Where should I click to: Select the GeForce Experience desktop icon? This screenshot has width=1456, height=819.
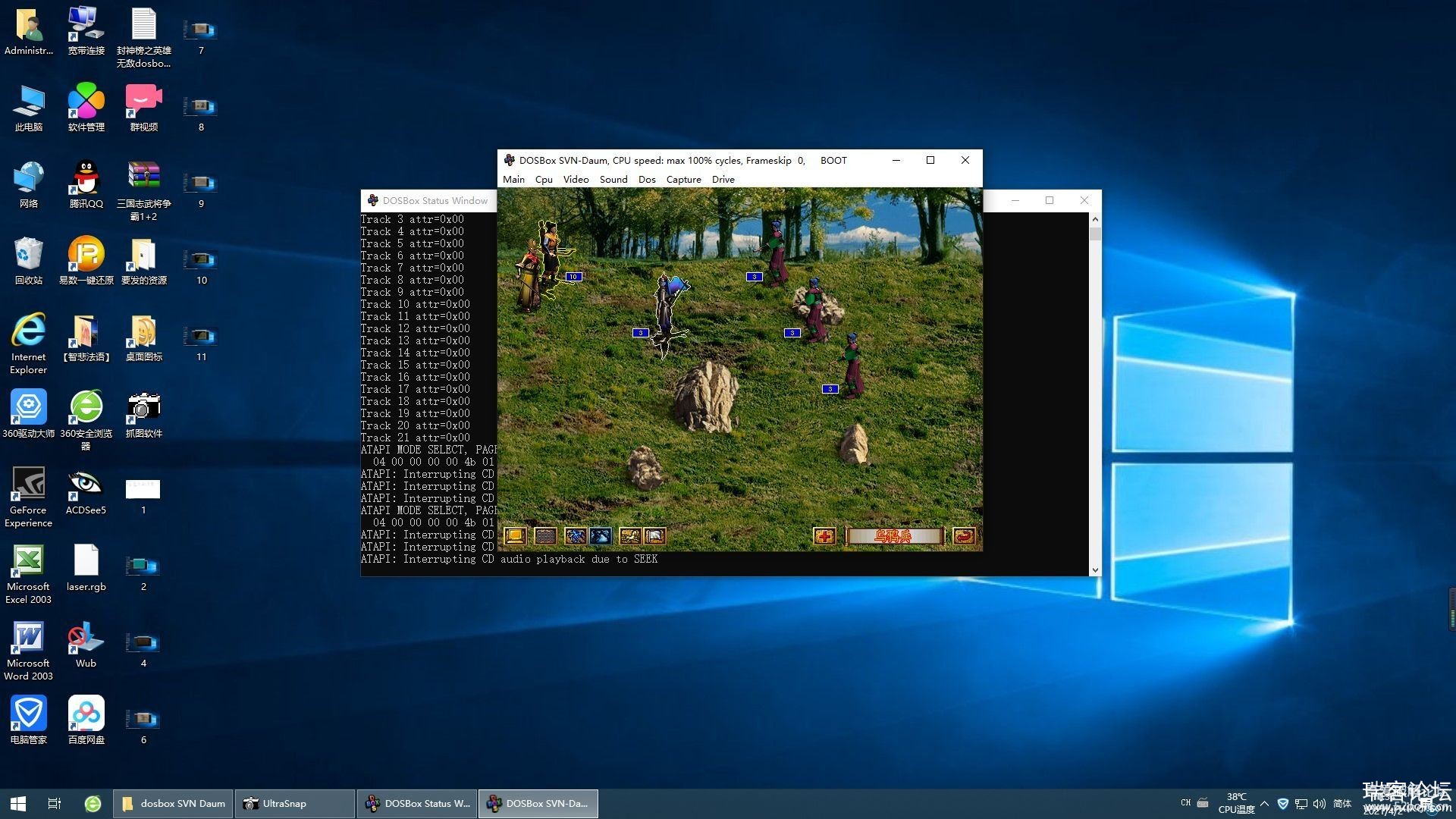point(29,497)
